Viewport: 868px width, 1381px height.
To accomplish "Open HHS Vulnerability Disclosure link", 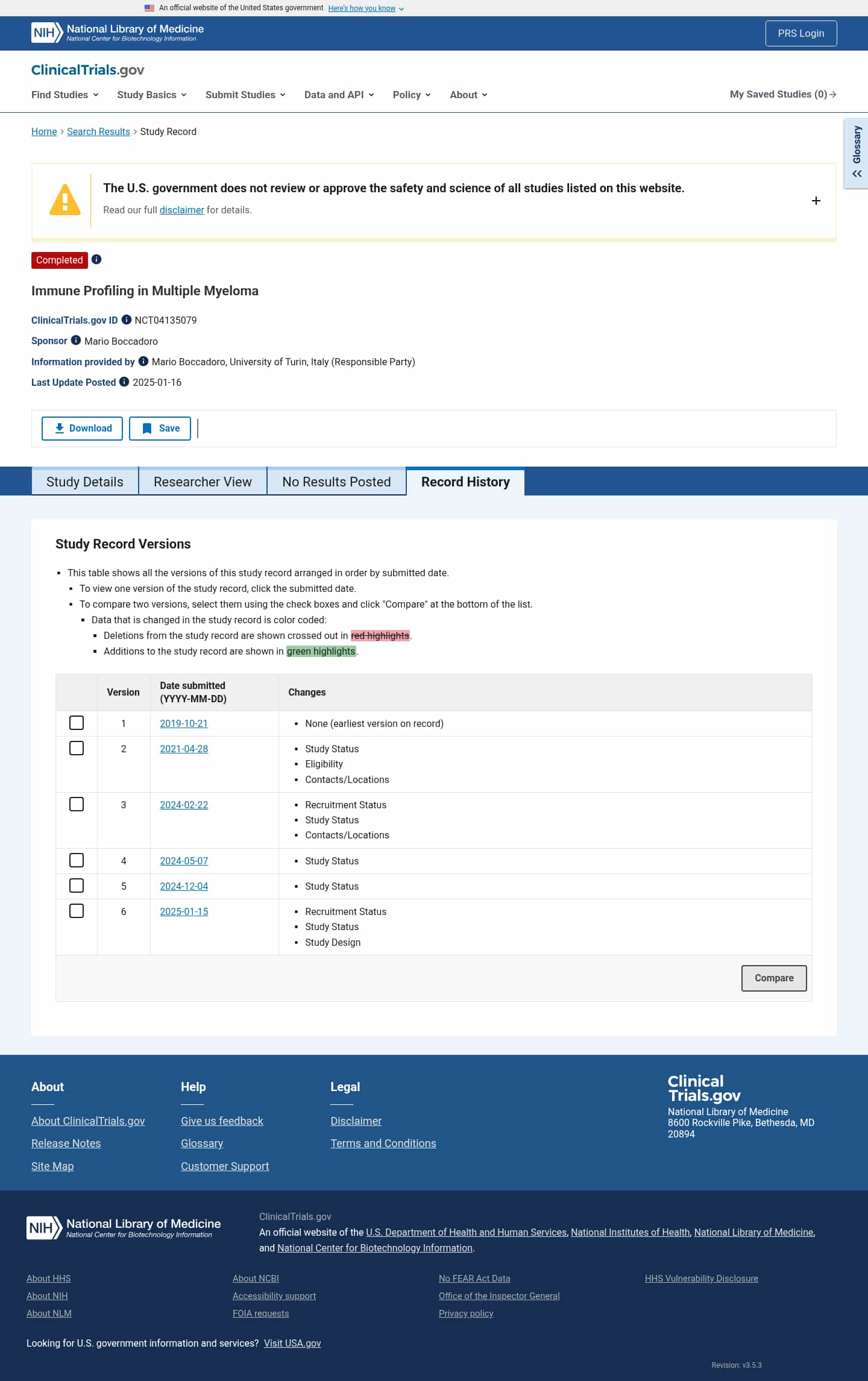I will tap(702, 1278).
